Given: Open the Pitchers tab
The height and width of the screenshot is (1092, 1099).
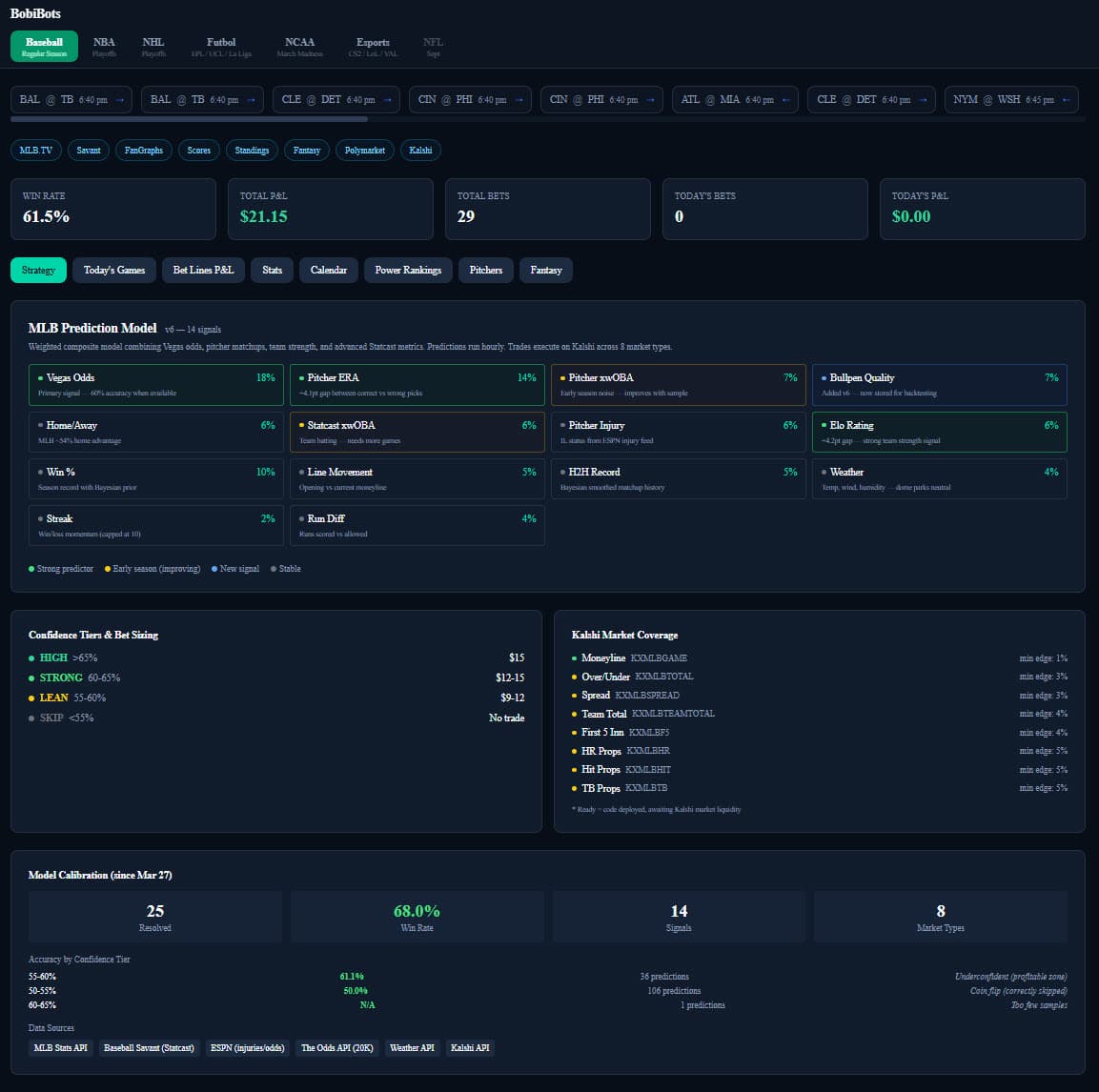Looking at the screenshot, I should pos(486,270).
